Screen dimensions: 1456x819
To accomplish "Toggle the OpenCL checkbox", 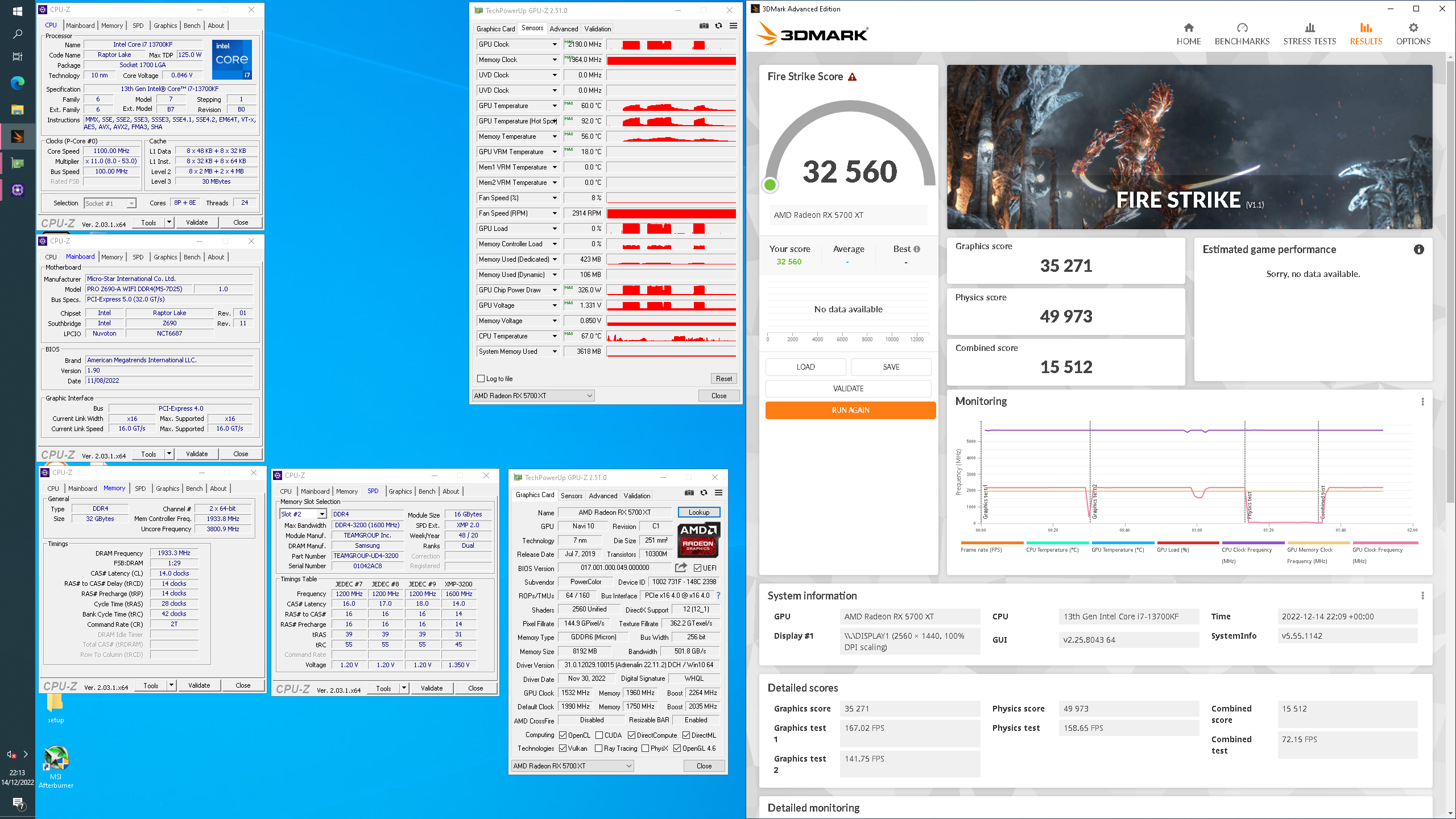I will tap(563, 735).
